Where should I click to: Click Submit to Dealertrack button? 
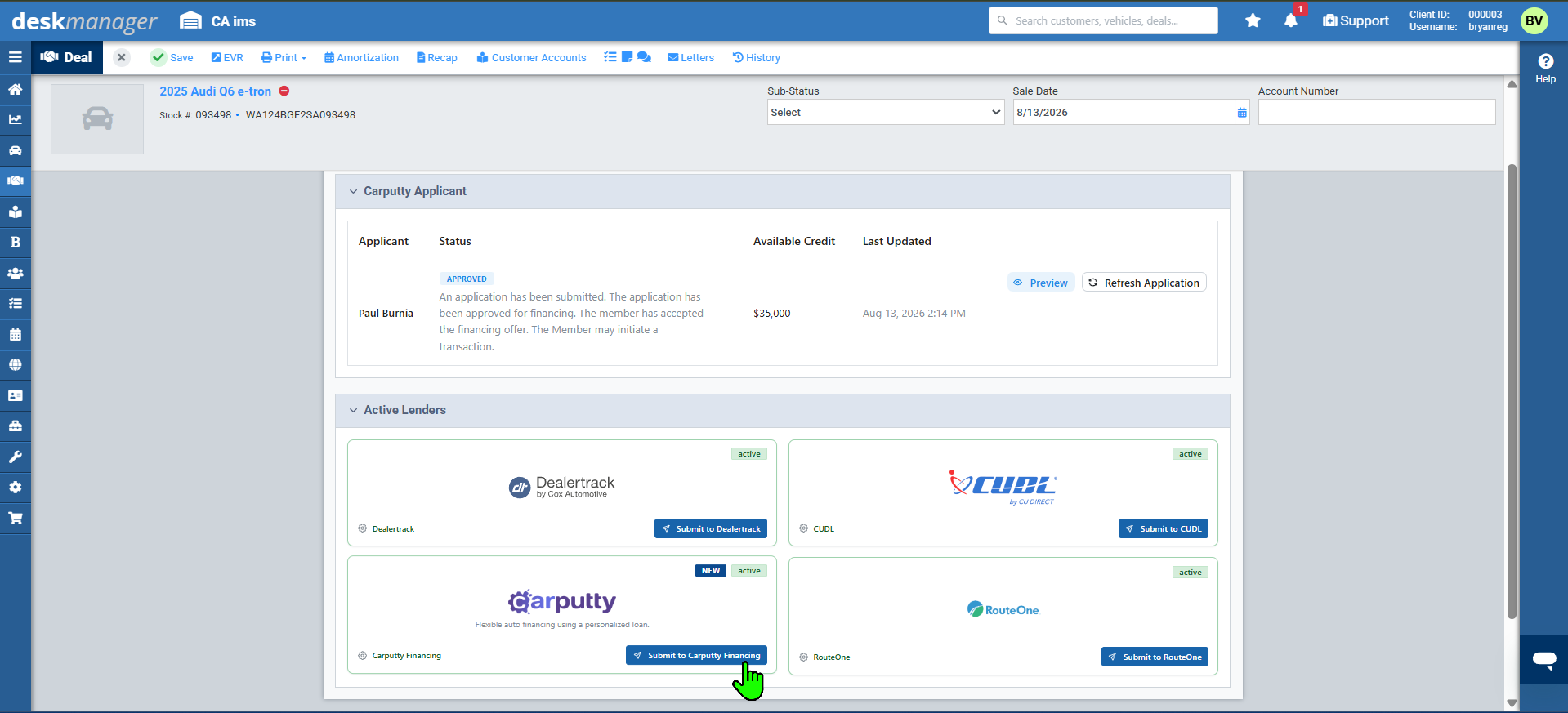point(711,528)
